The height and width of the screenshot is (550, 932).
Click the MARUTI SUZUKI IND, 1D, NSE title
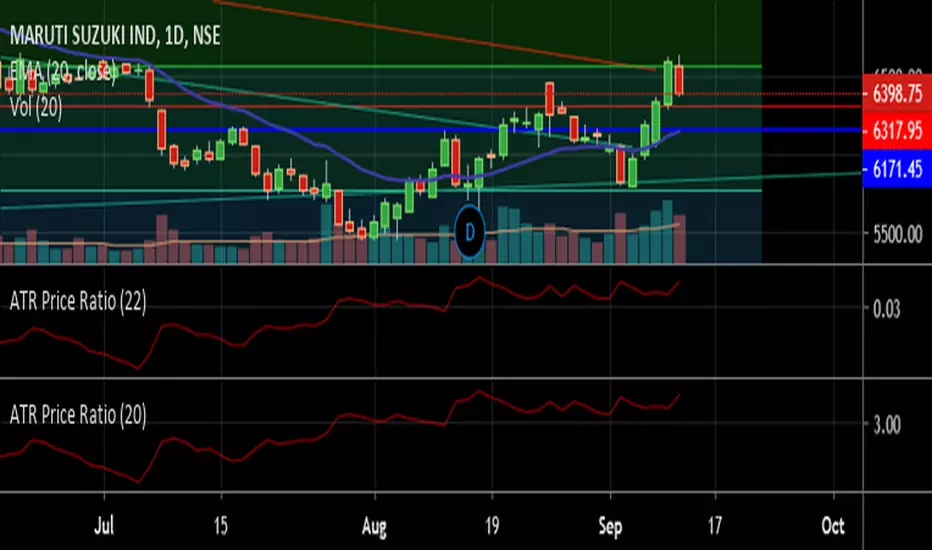(115, 36)
